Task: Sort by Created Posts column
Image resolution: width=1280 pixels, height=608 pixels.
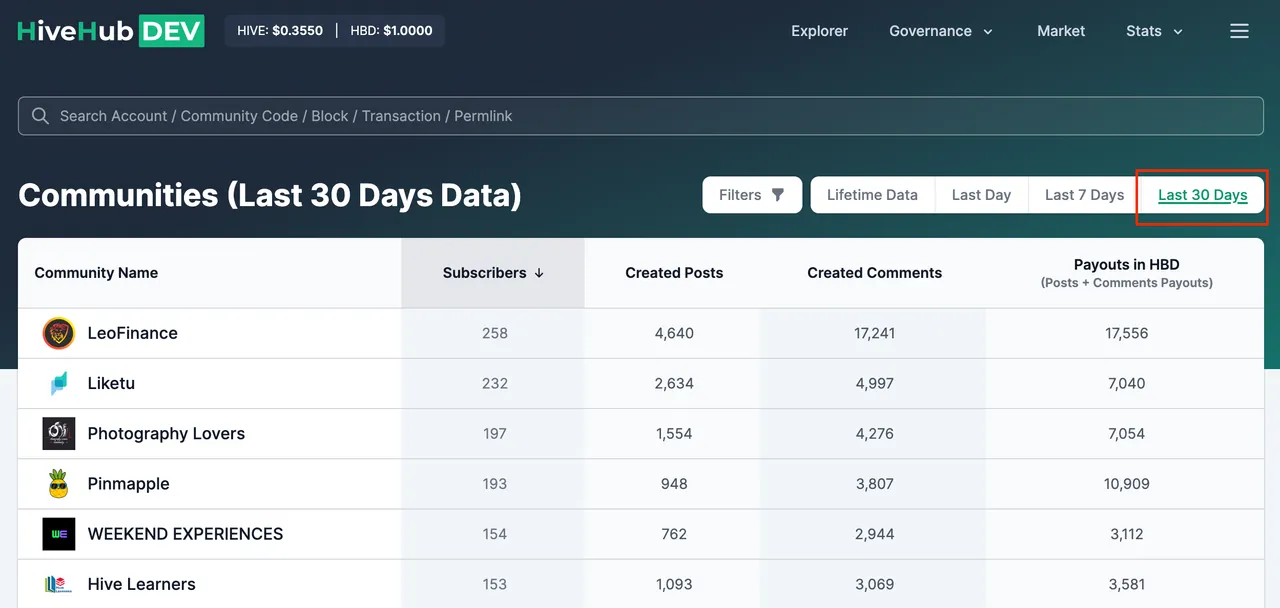Action: click(674, 273)
